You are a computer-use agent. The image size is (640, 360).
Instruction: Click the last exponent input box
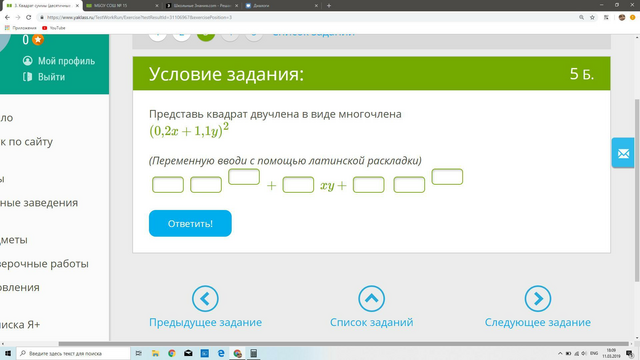(x=447, y=177)
